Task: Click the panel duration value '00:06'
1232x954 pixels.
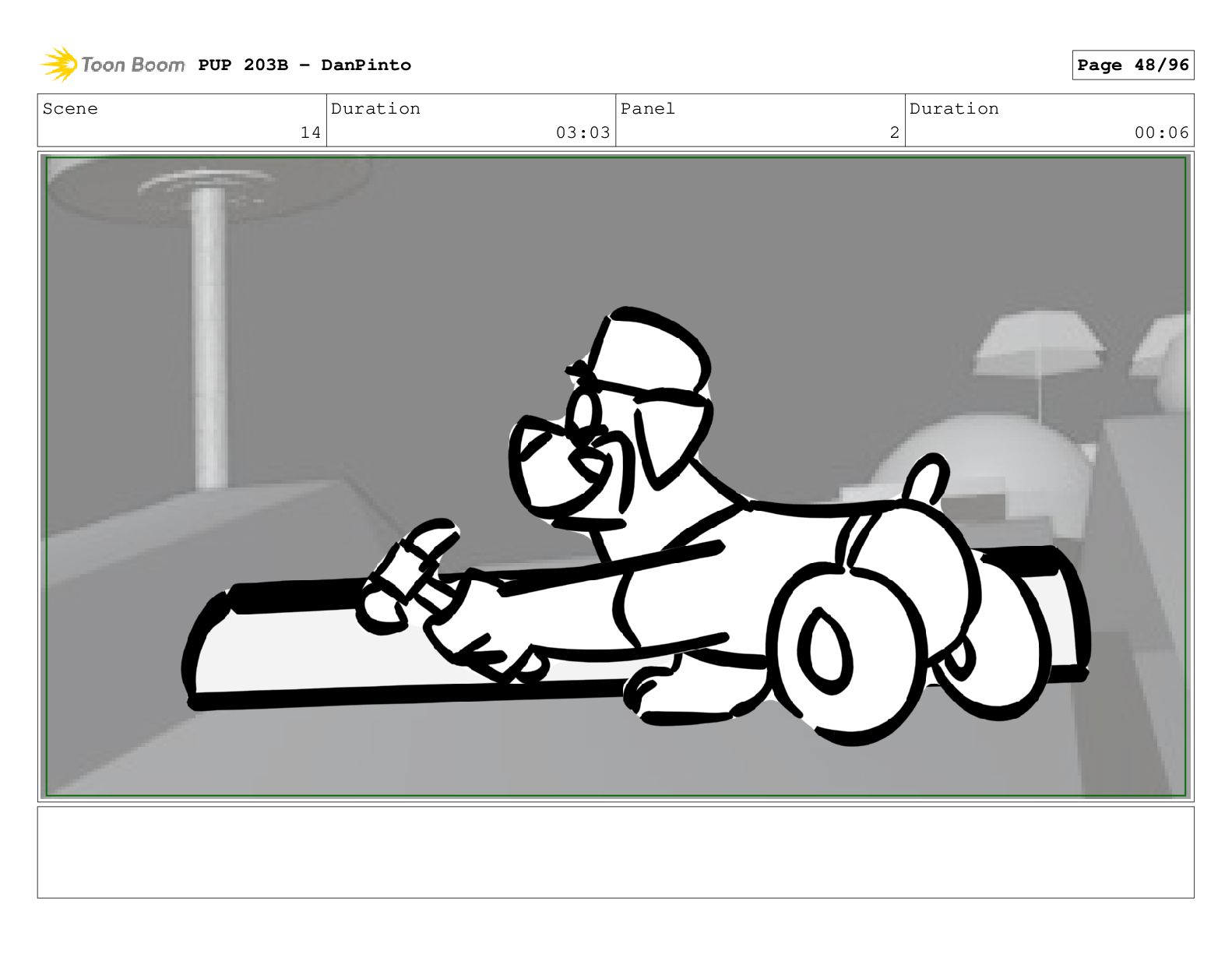Action: coord(1162,133)
